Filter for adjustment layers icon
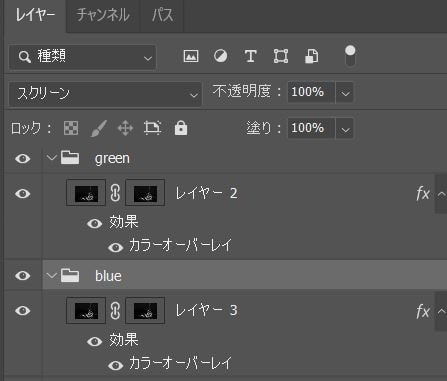Screen dimensions: 447x381 point(221,56)
